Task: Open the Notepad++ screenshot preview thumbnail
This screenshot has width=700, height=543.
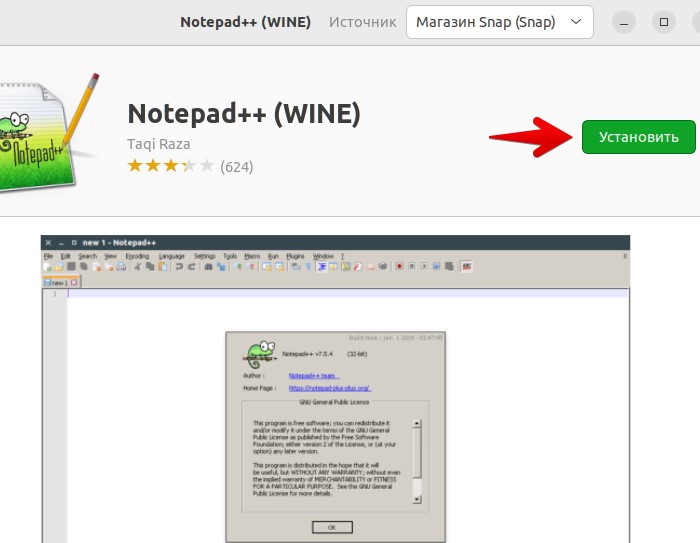Action: click(335, 389)
